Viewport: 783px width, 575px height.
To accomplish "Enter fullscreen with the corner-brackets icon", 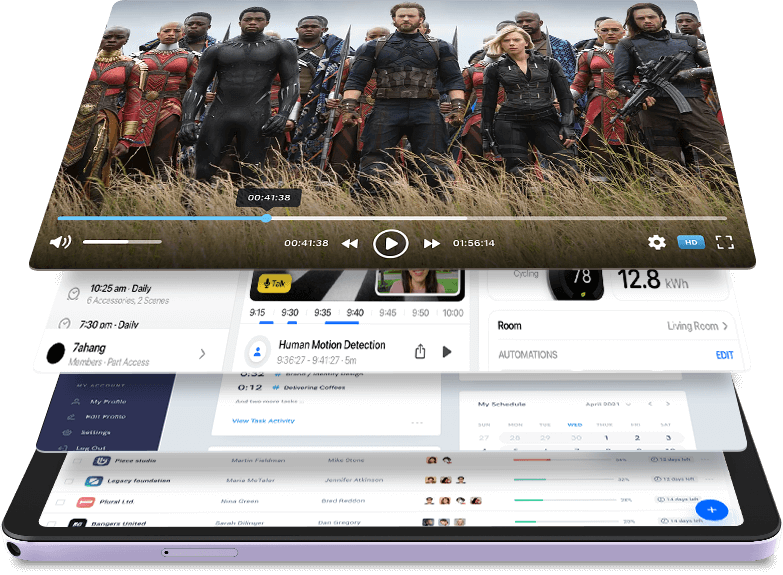I will 725,242.
